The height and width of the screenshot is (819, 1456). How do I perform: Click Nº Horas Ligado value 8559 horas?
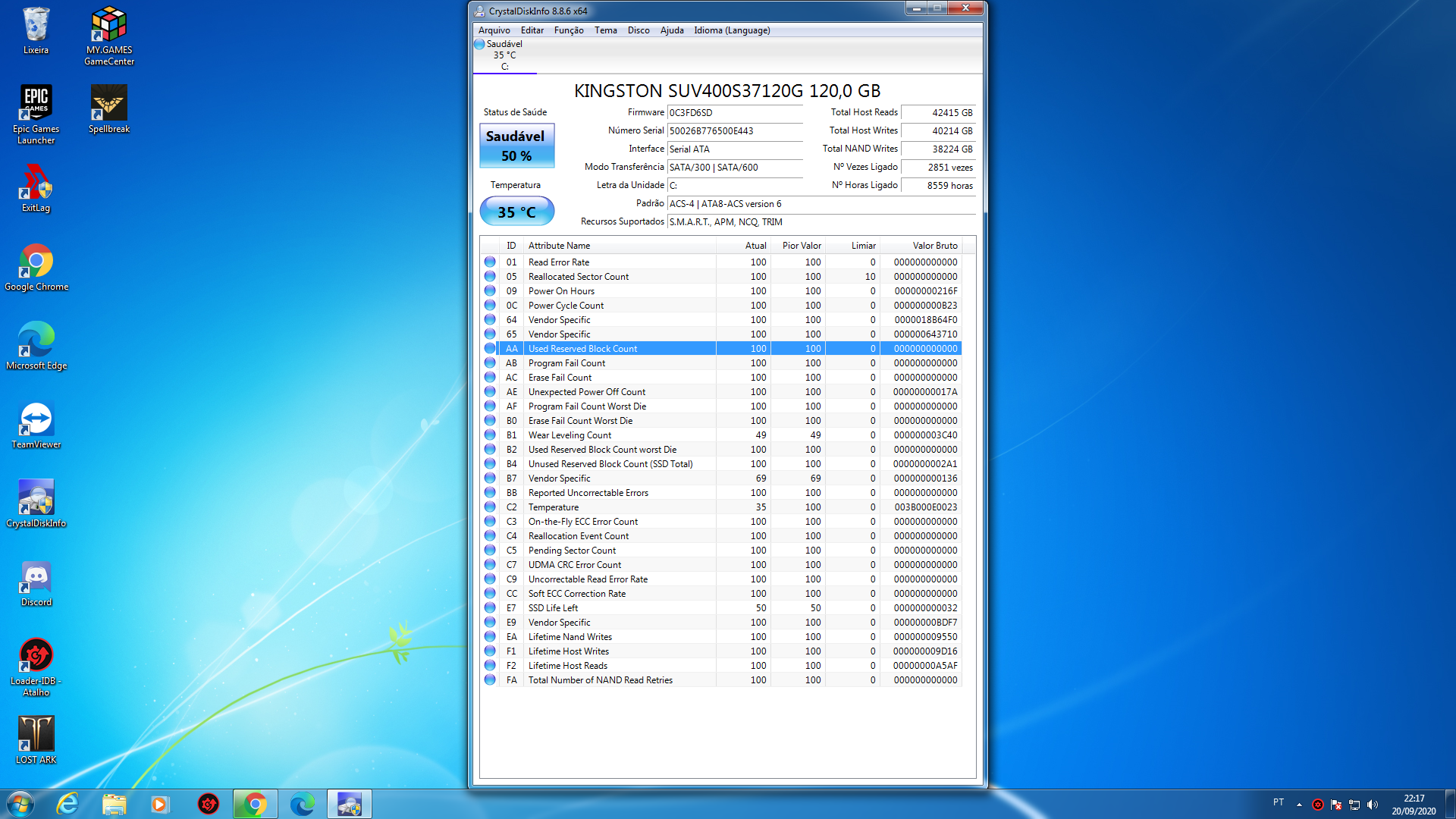coord(938,186)
